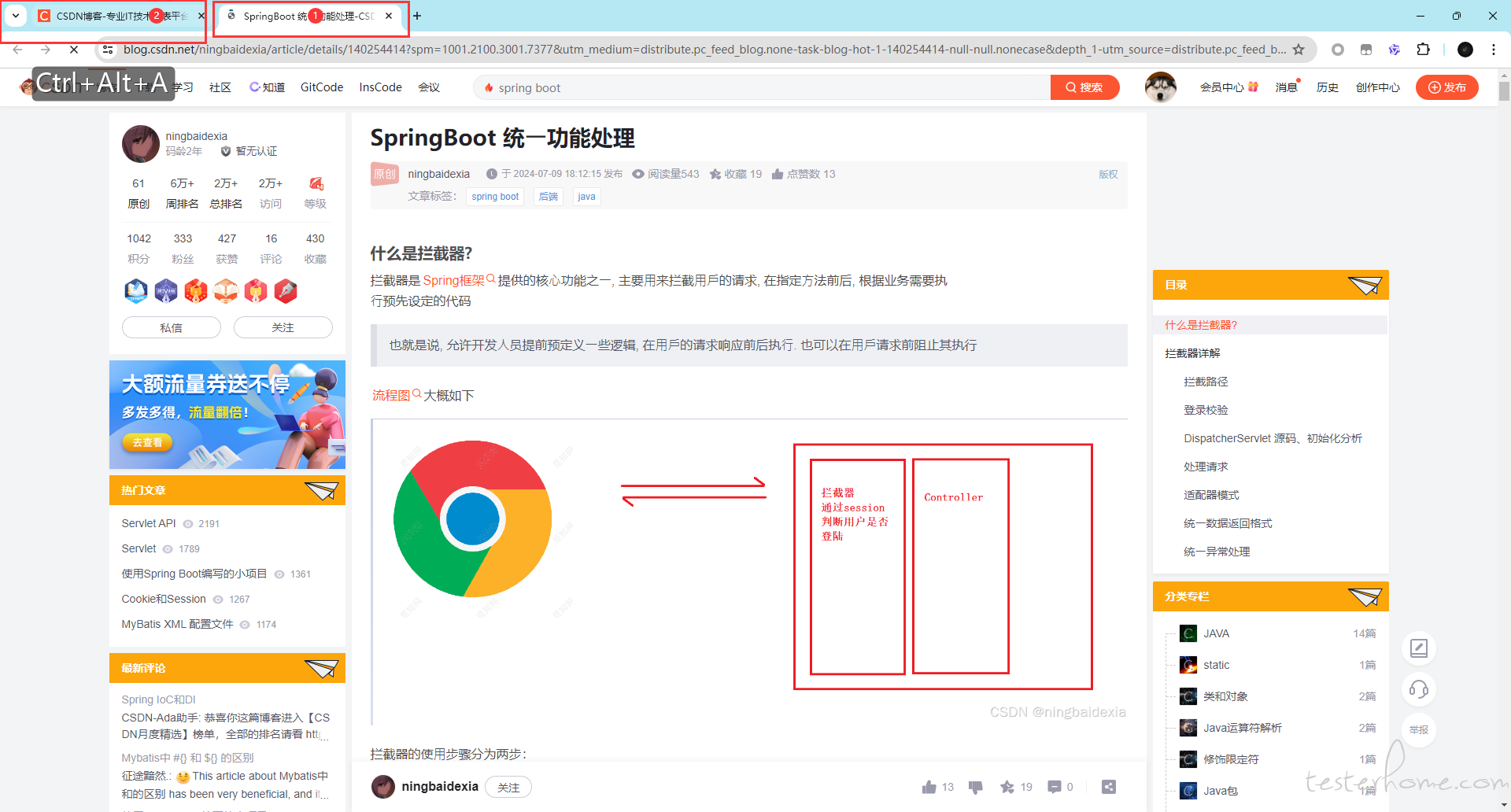Go forward in browser history
Image resolution: width=1511 pixels, height=812 pixels.
point(46,50)
